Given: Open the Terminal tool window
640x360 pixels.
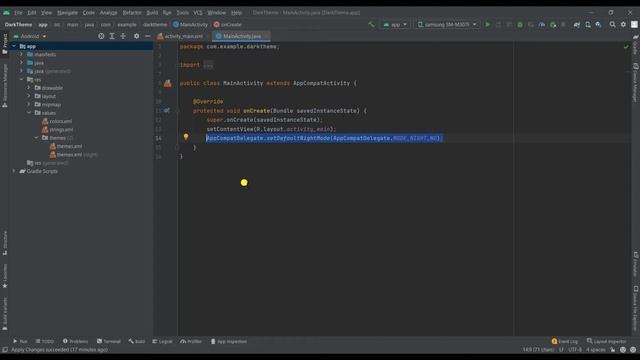Looking at the screenshot, I should click(109, 341).
